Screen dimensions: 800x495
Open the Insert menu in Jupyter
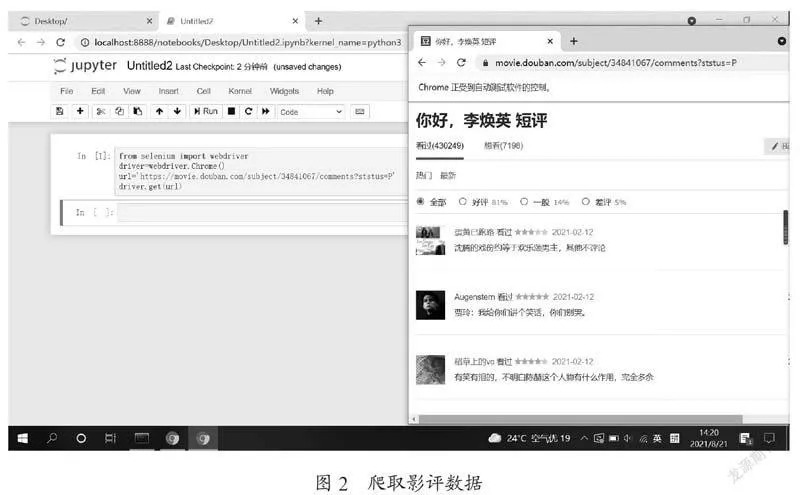point(168,91)
